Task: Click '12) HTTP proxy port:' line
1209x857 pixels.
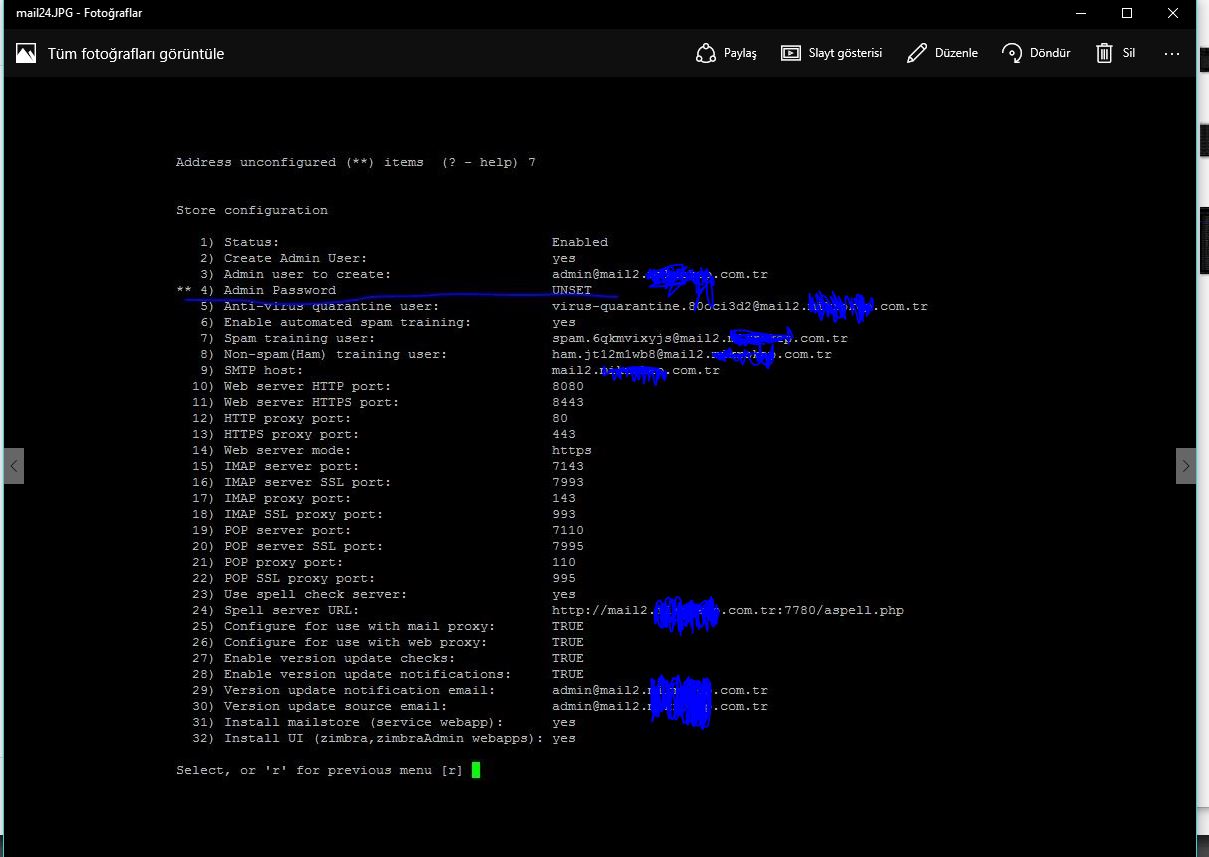Action: click(x=272, y=418)
